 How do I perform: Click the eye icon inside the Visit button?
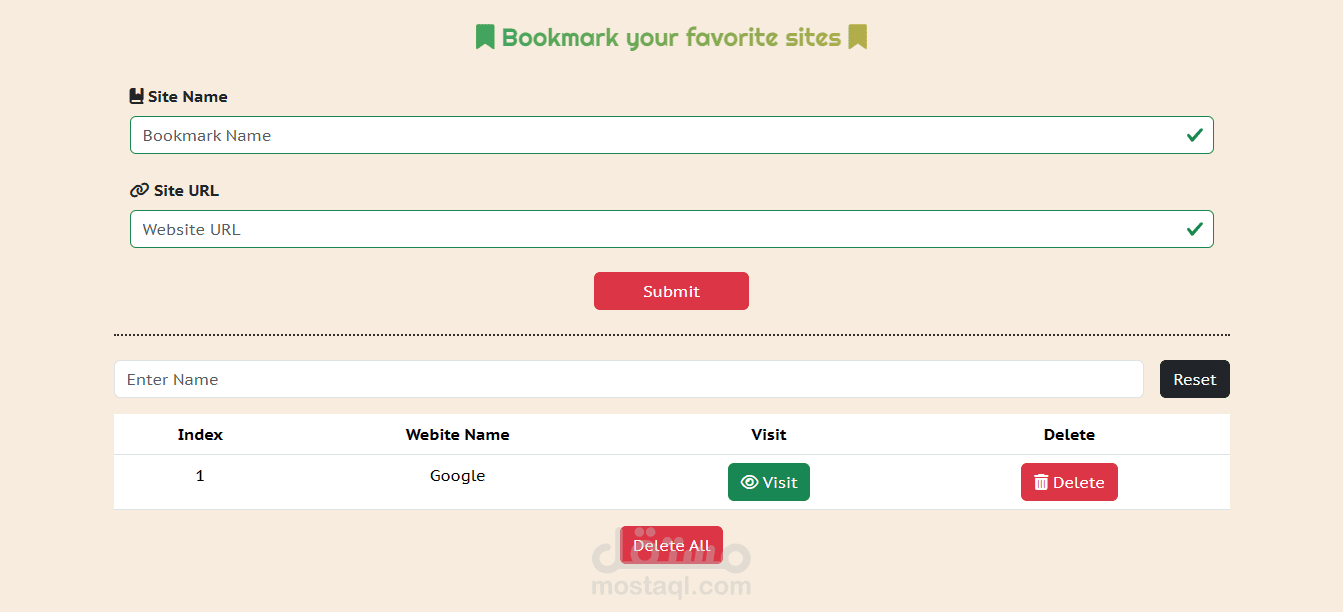pos(747,482)
